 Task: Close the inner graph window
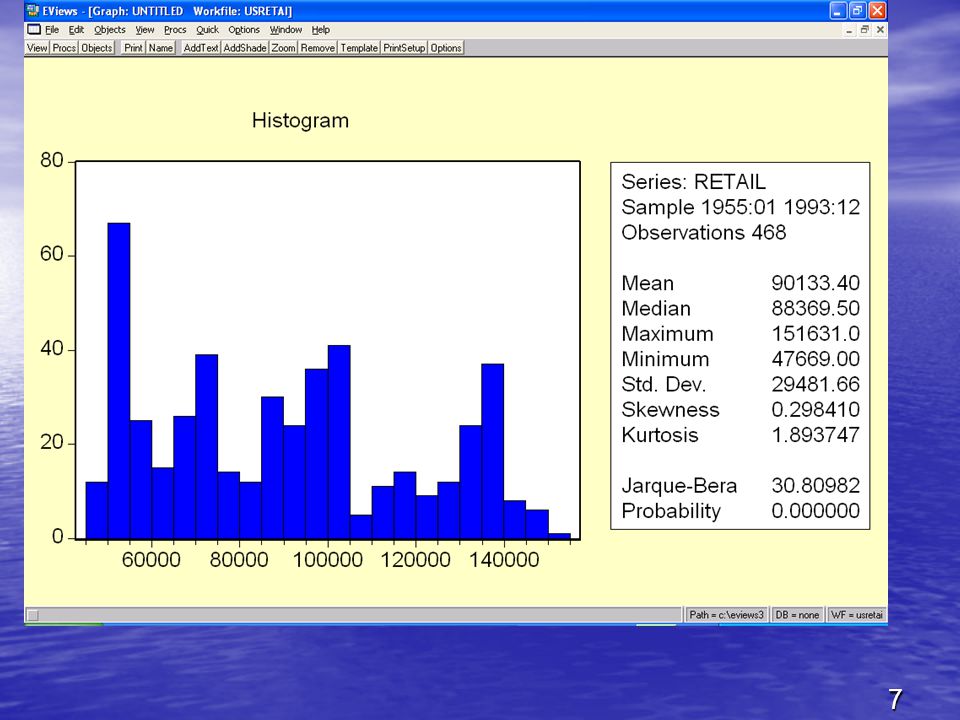[880, 30]
